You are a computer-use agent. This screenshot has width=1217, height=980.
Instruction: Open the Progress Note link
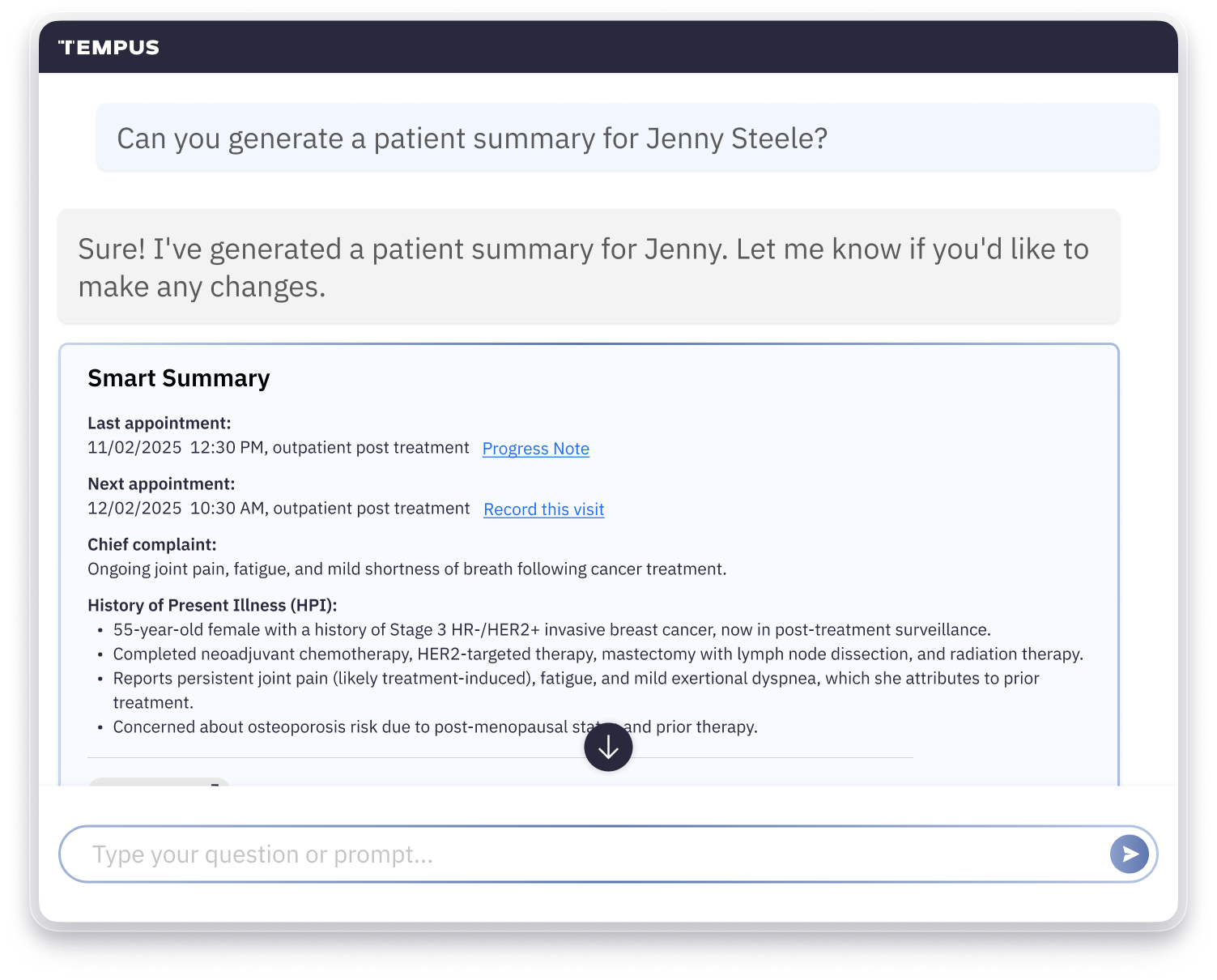[536, 449]
